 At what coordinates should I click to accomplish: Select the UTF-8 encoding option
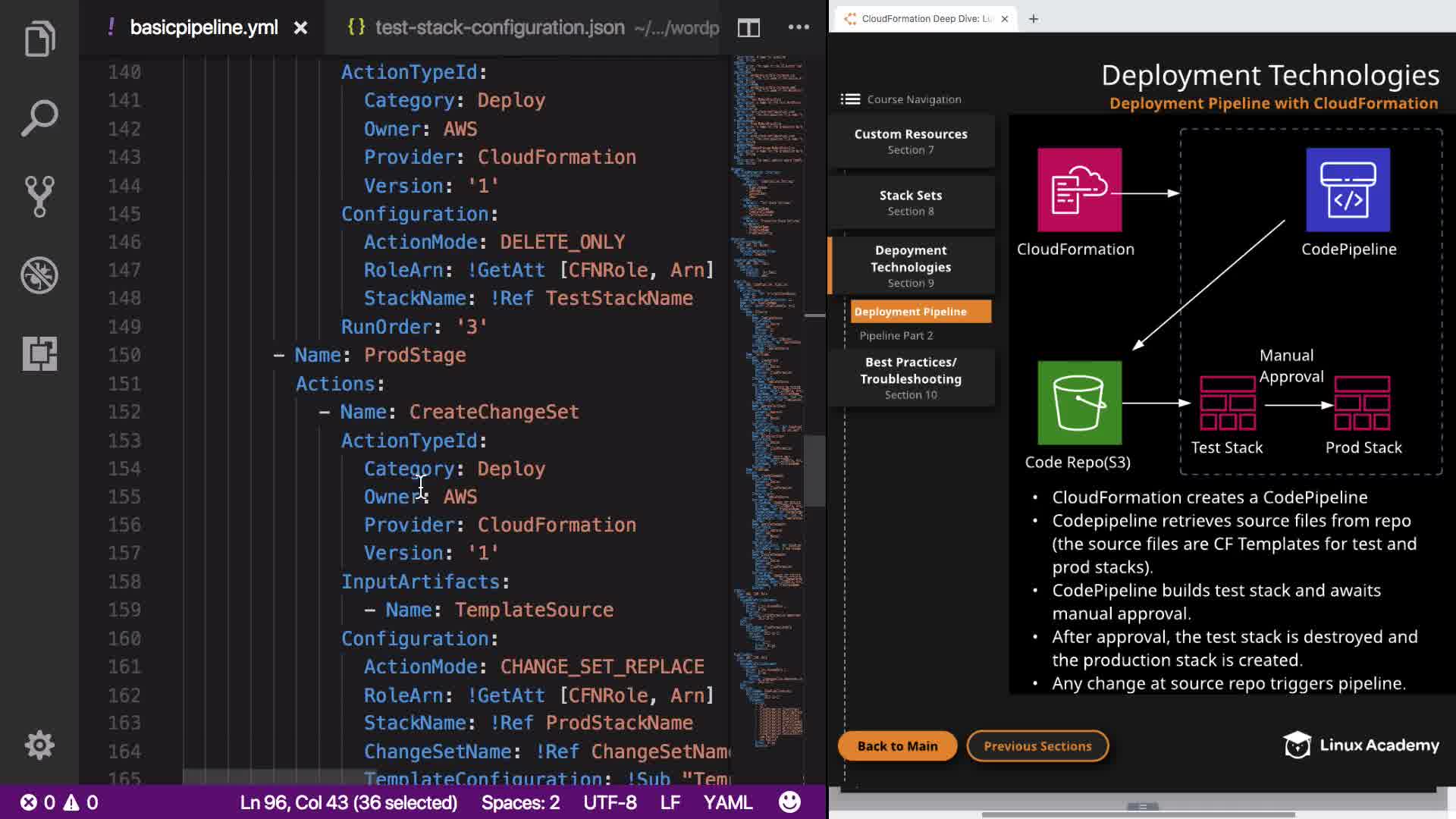tap(610, 802)
